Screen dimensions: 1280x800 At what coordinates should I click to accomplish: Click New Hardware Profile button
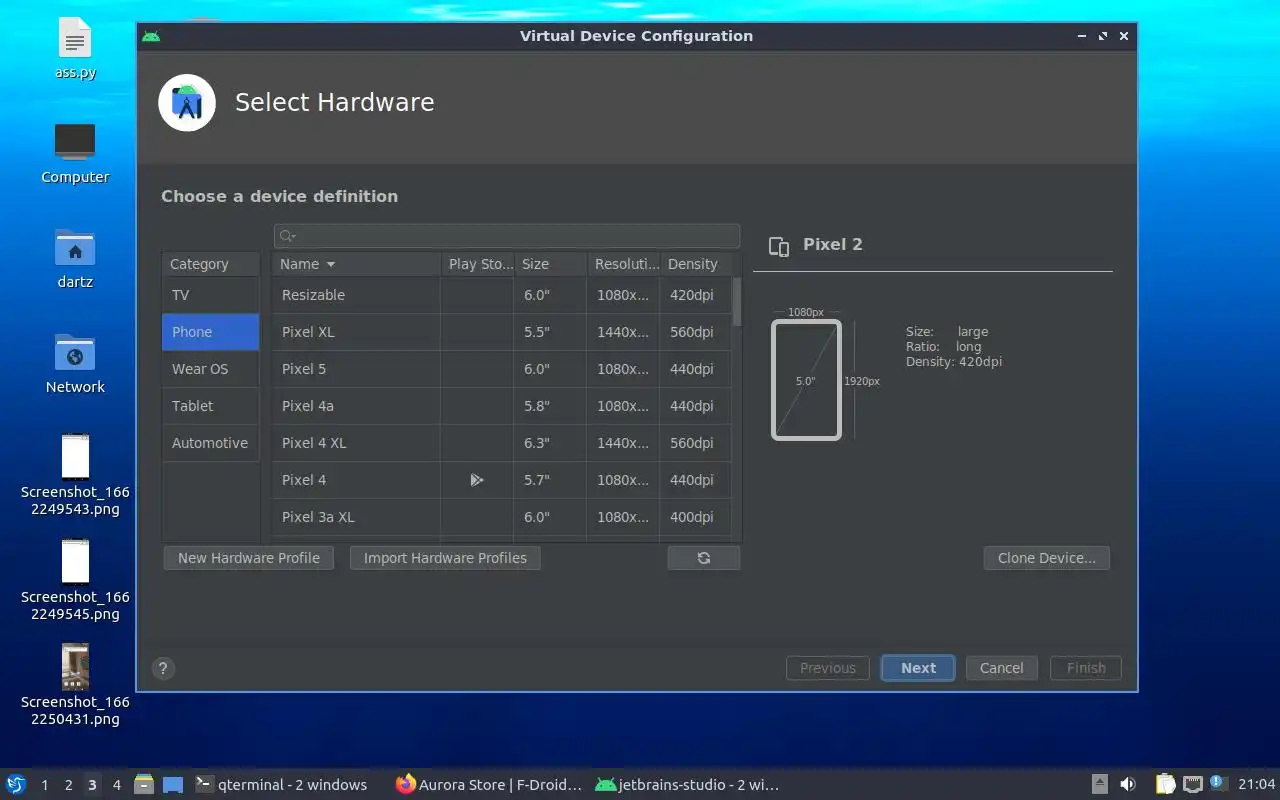tap(249, 558)
